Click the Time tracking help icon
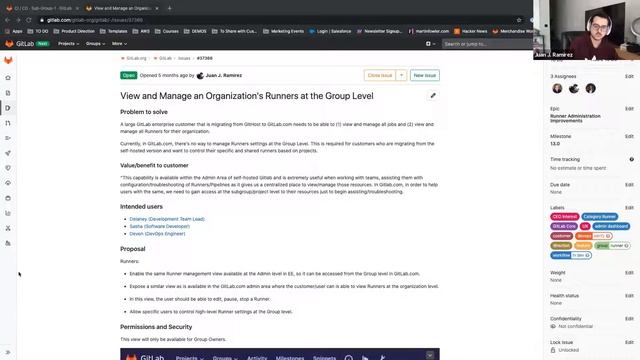This screenshot has height=360, width=640. click(x=631, y=160)
